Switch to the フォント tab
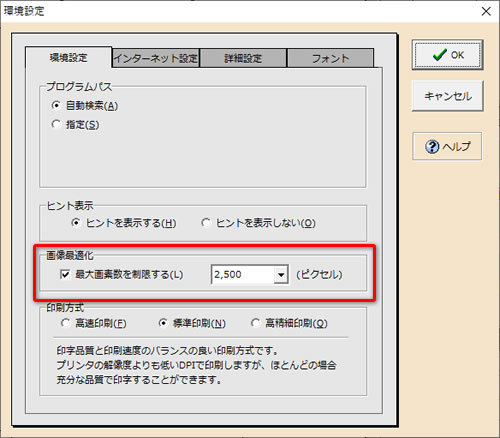The image size is (500, 438). tap(330, 58)
